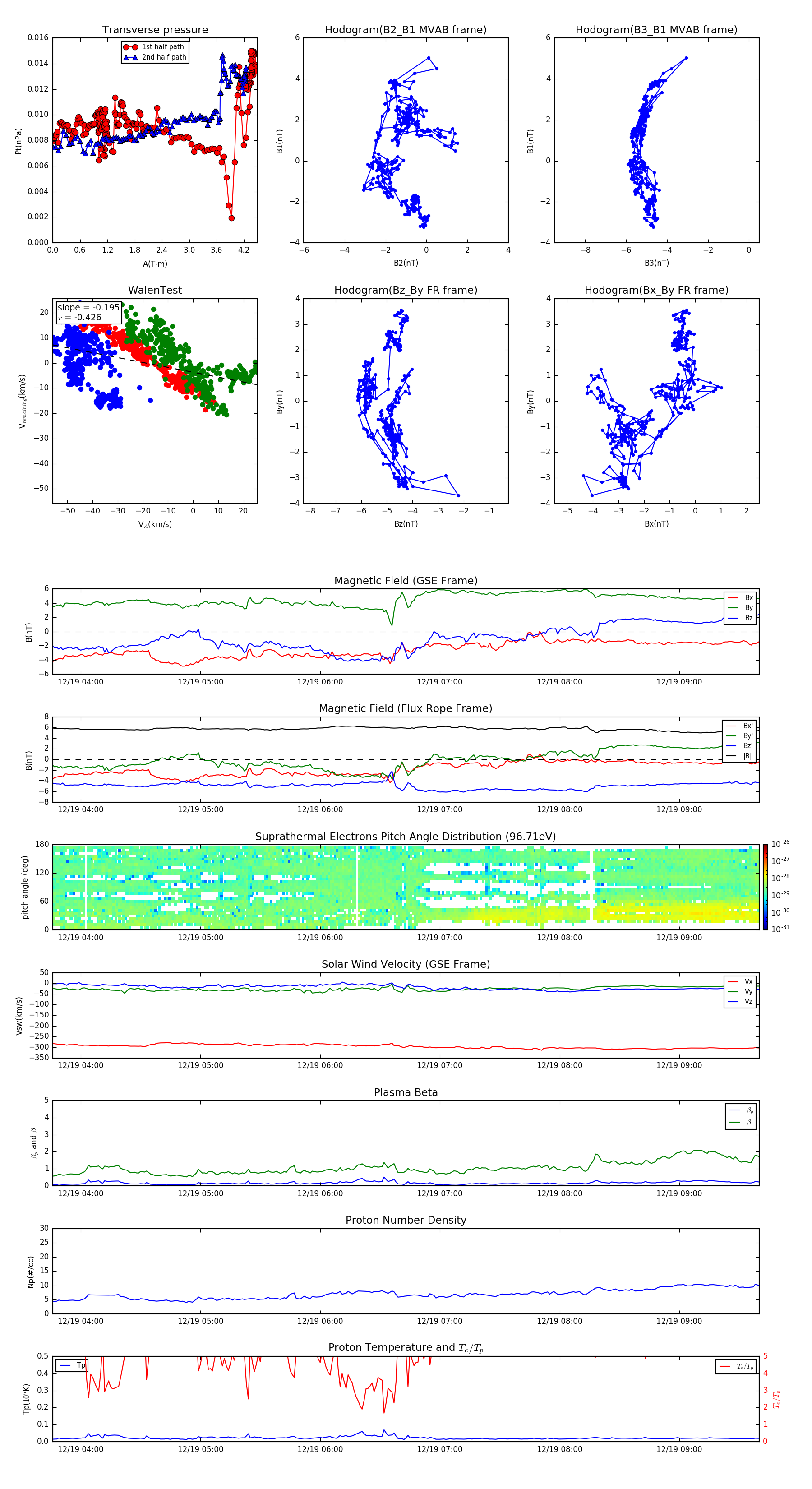Click the "Proton Temperature and Te/Tp" title
The image size is (812, 1489).
(x=406, y=1348)
